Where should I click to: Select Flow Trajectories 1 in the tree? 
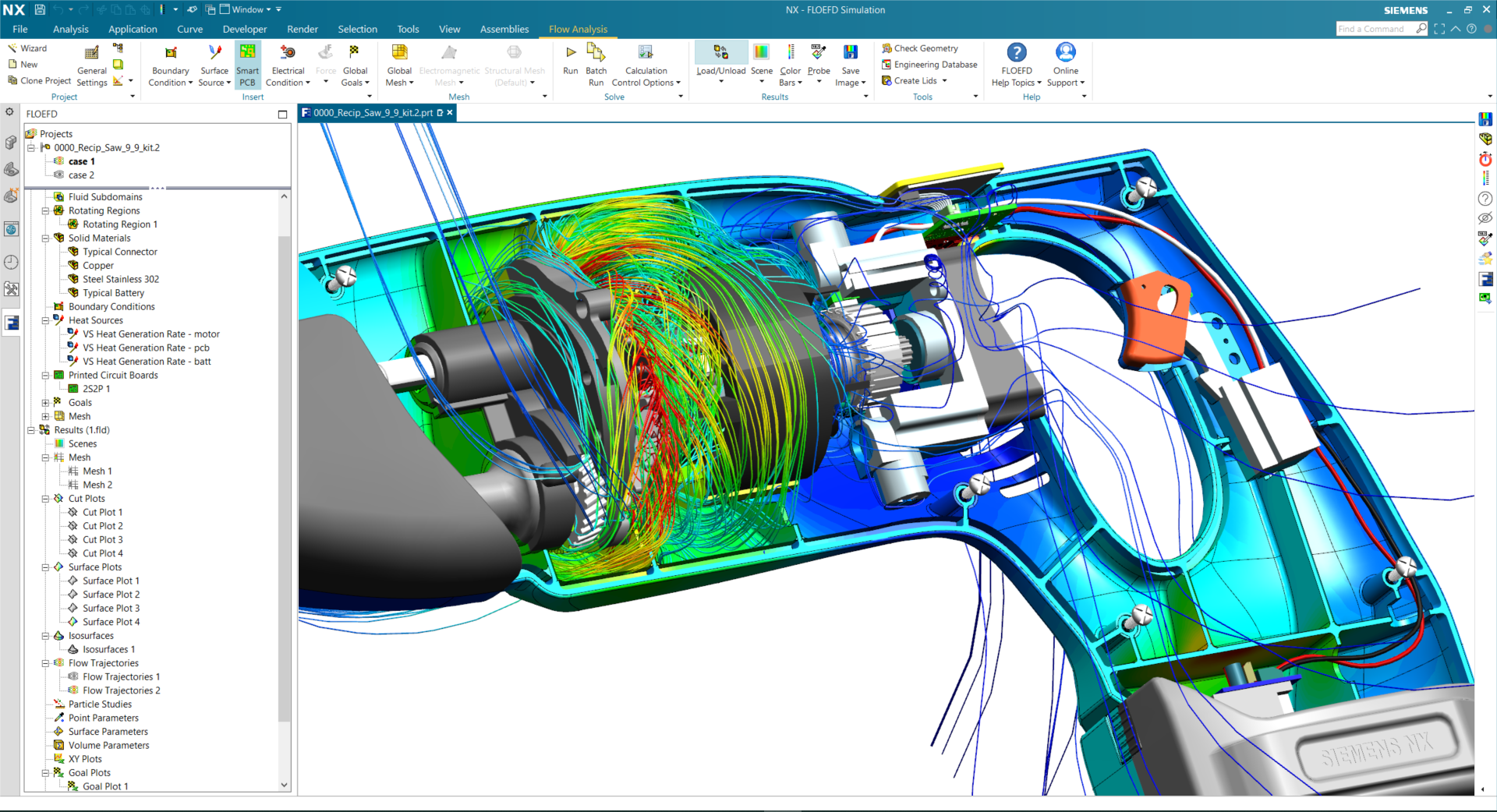pos(121,676)
